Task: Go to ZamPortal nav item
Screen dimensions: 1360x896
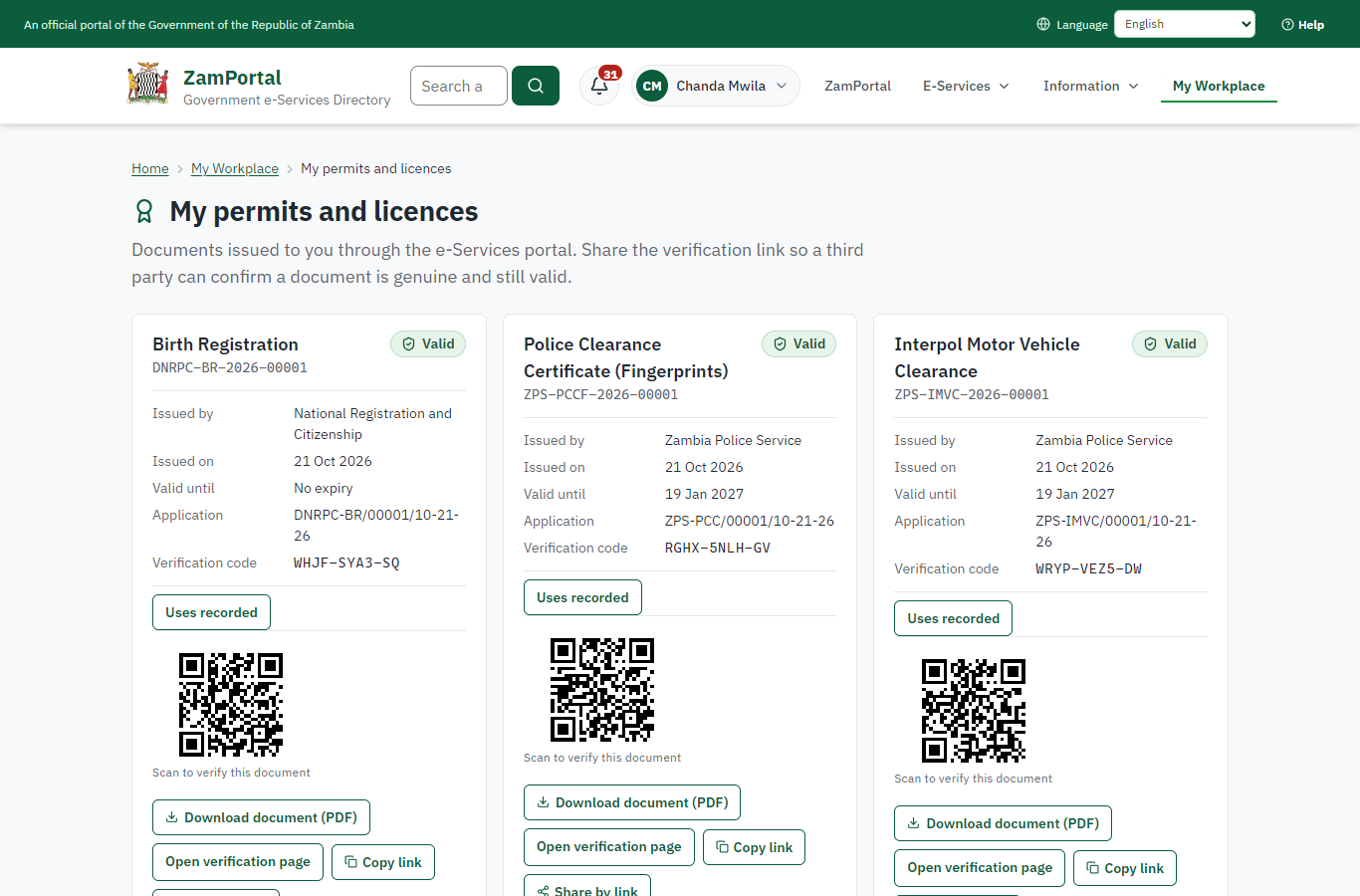Action: (x=857, y=86)
